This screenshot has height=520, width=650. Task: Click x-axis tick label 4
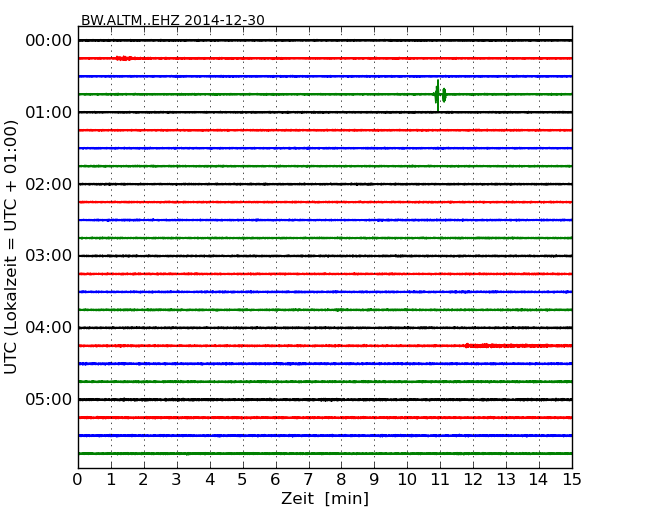[210, 479]
